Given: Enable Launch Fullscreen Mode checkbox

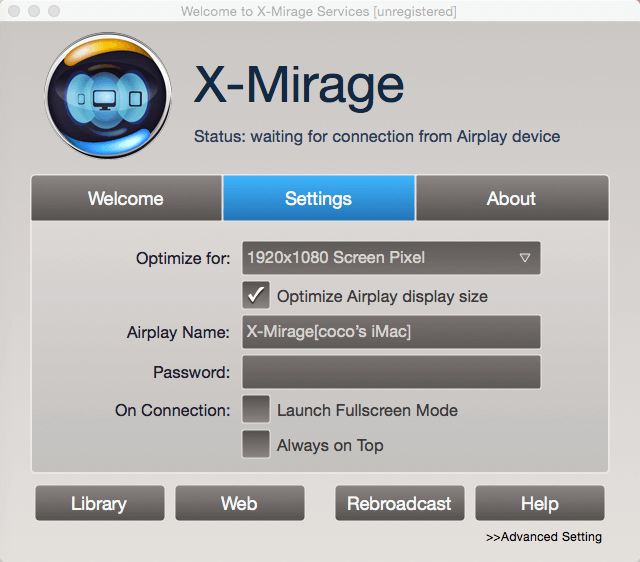Looking at the screenshot, I should pos(256,409).
